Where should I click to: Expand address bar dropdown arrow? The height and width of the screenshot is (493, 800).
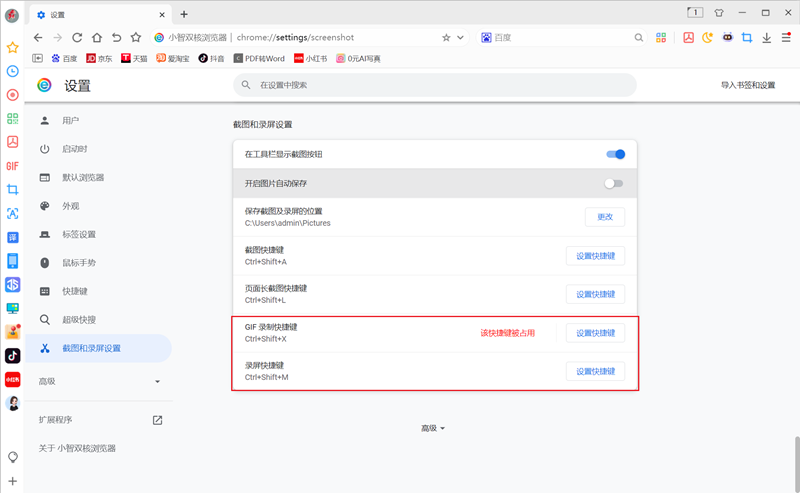(460, 37)
